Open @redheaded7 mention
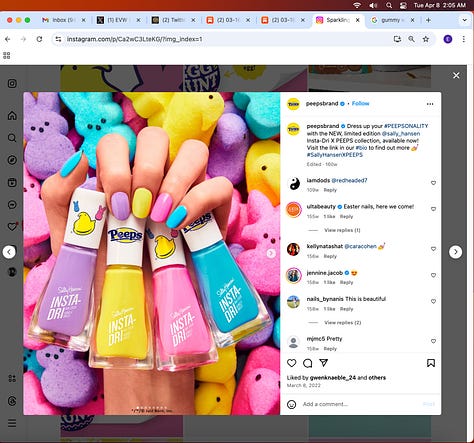Viewport: 474px width, 443px height. click(x=349, y=180)
